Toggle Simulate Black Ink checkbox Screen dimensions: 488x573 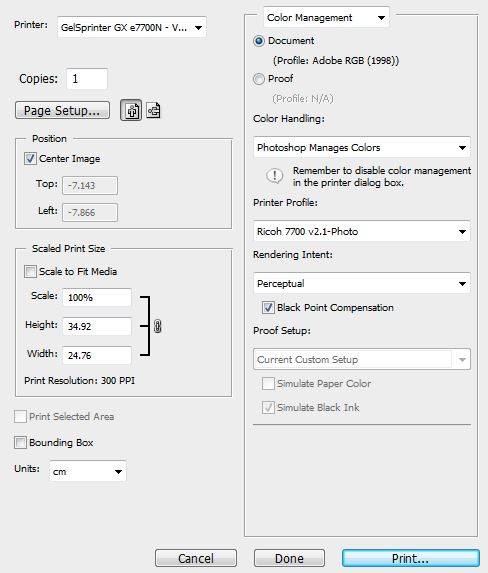[268, 407]
